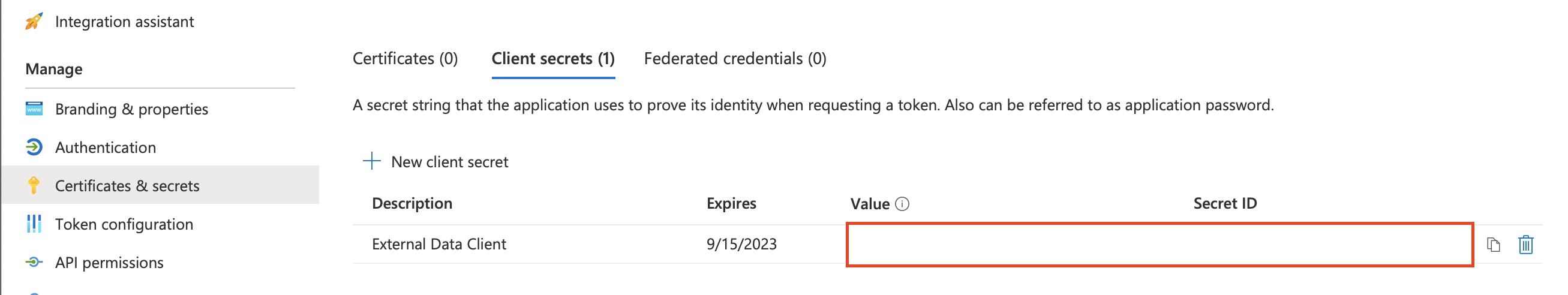
Task: Click the API permissions icon
Action: coord(34,262)
